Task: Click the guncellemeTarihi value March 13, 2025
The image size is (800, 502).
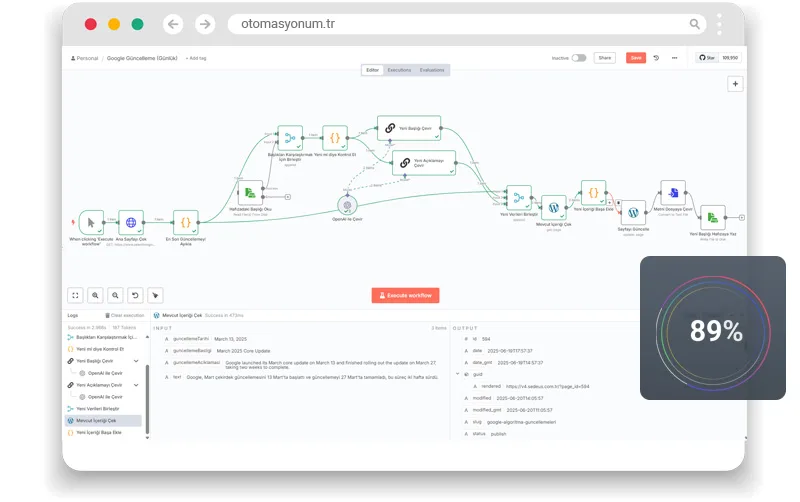Action: (231, 339)
